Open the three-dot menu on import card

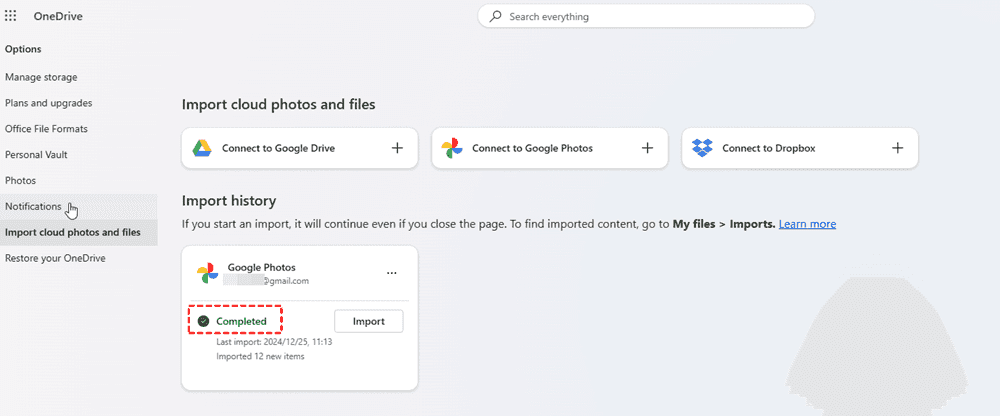(391, 273)
